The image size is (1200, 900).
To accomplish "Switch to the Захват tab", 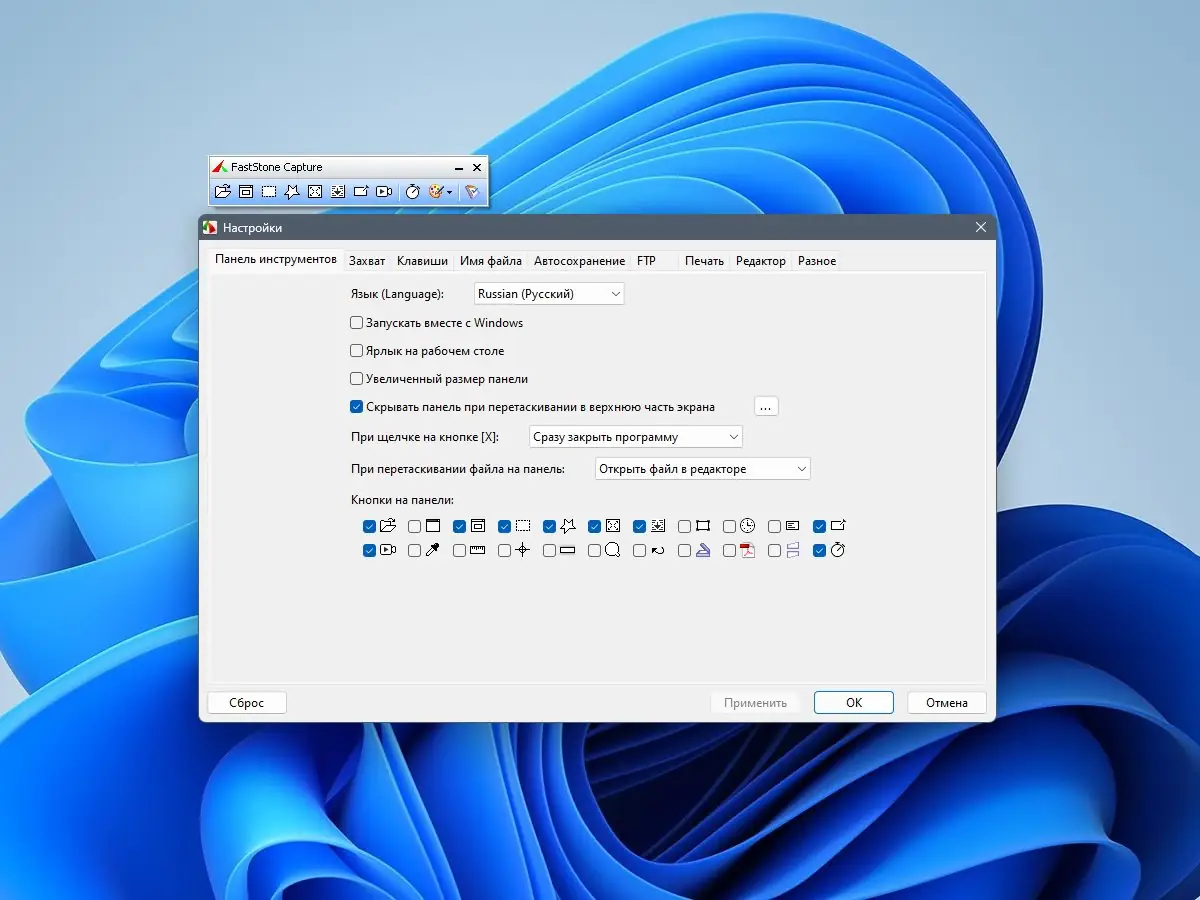I will pos(367,261).
